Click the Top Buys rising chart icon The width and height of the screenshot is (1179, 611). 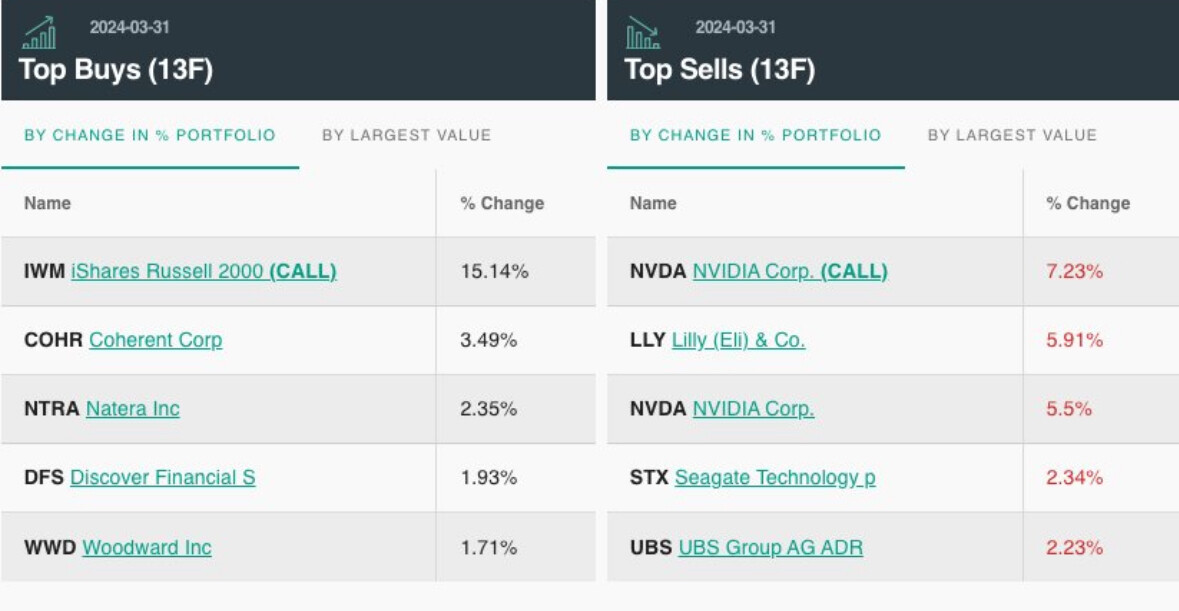tap(39, 32)
